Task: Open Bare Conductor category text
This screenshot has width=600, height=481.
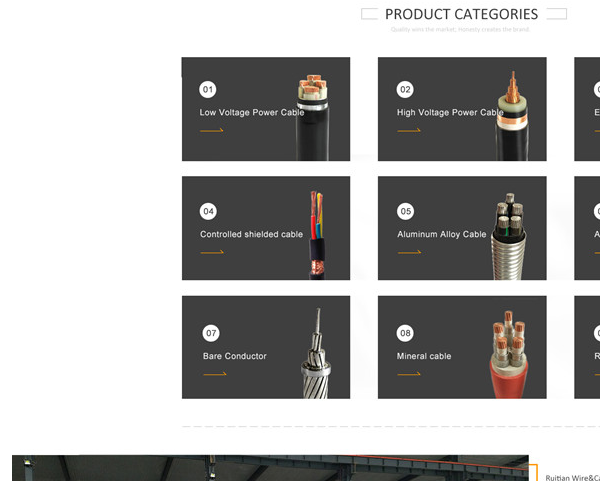Action: pyautogui.click(x=235, y=356)
